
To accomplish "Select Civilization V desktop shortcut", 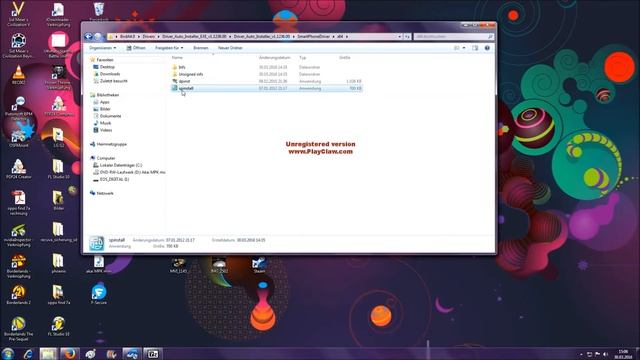I will click(x=18, y=14).
